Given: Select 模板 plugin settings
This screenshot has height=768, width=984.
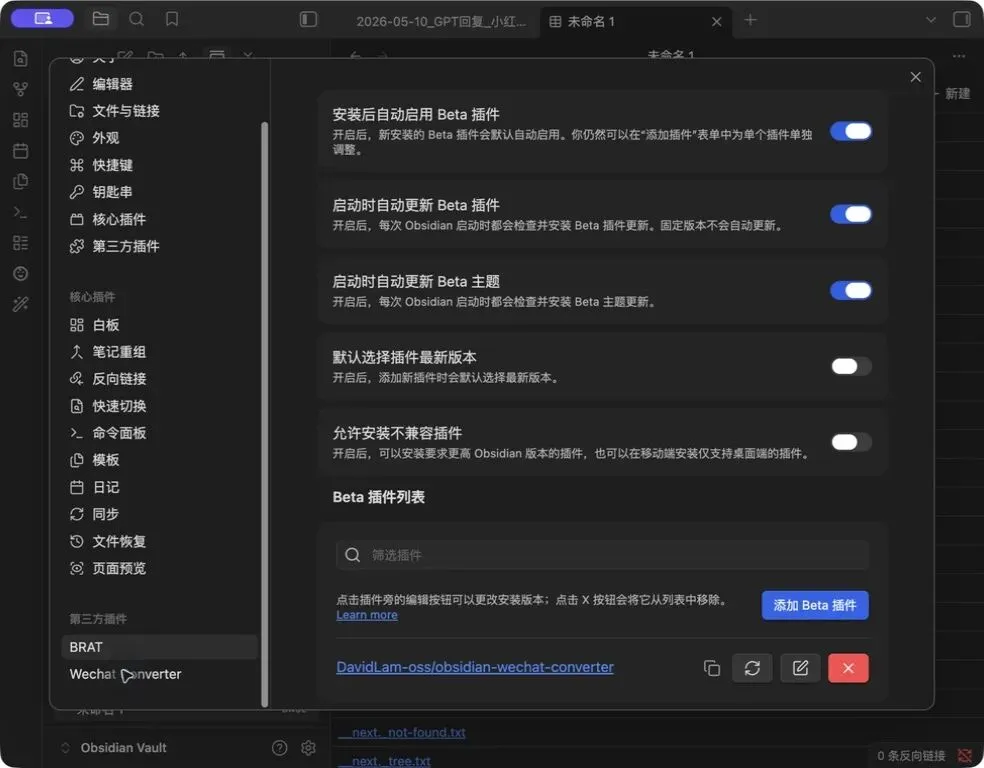Looking at the screenshot, I should (x=94, y=460).
